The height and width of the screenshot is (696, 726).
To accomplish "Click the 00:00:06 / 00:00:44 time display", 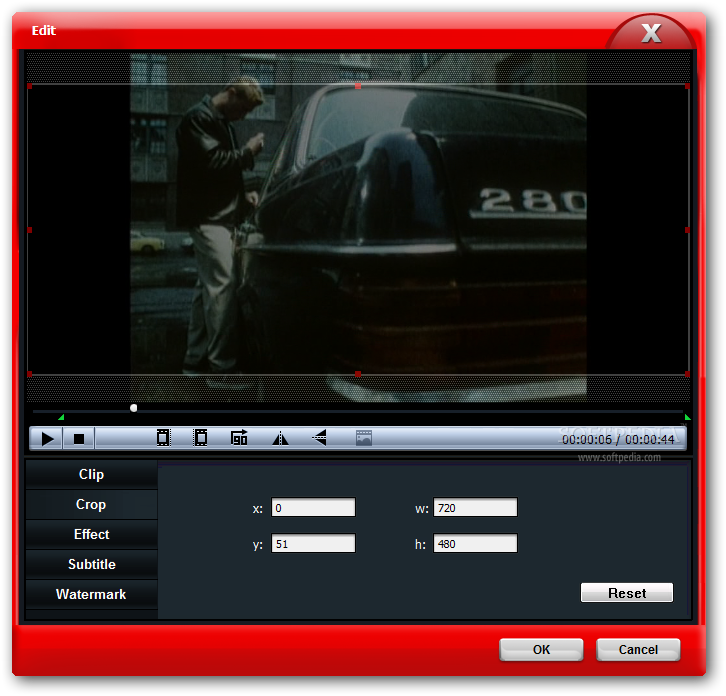I will [618, 439].
